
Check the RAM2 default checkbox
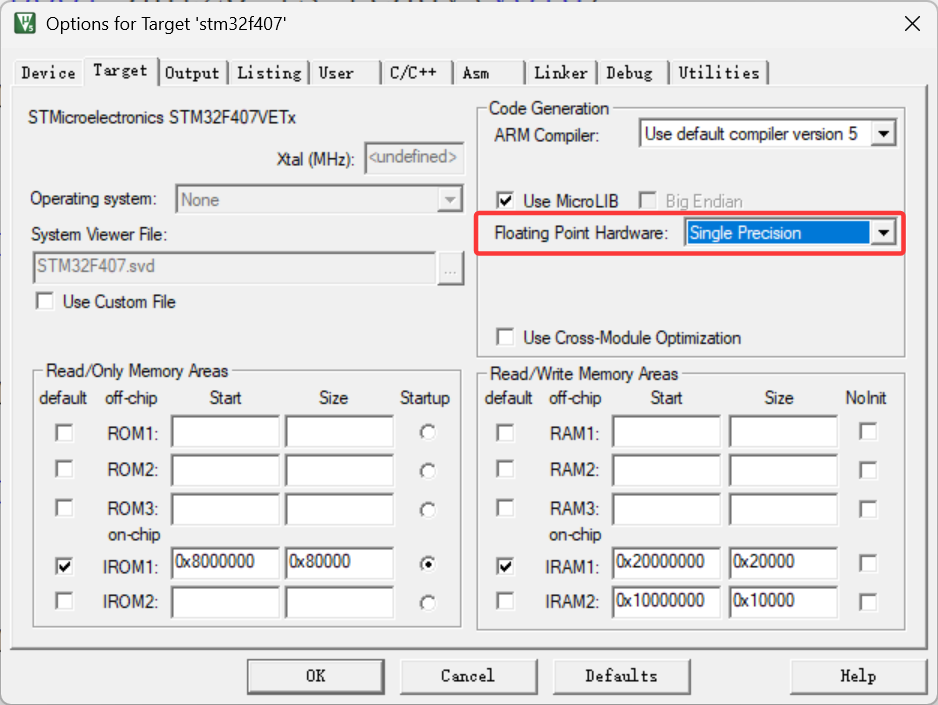click(505, 469)
